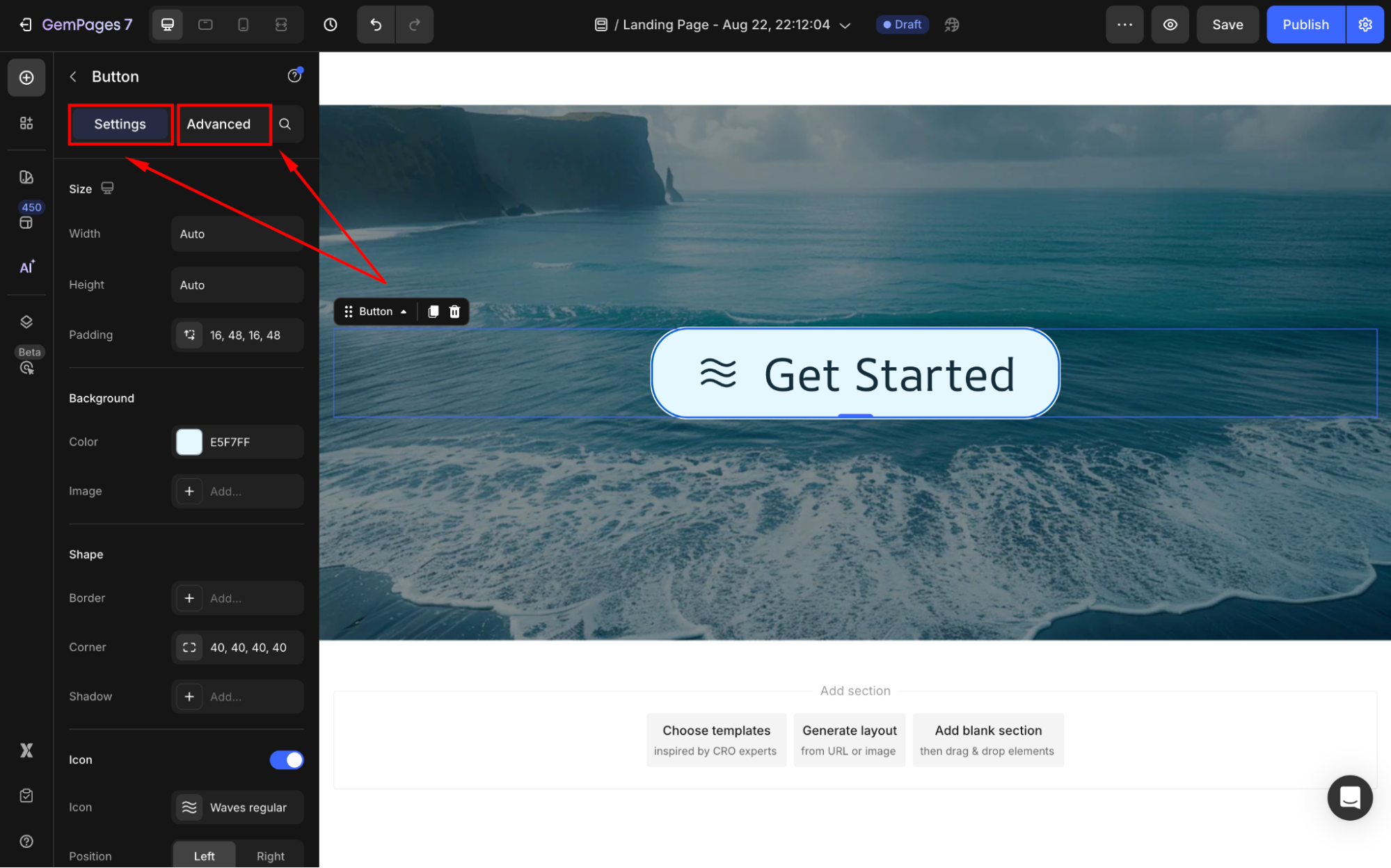1391x868 pixels.
Task: Delete the Button with trash icon
Action: click(x=454, y=312)
